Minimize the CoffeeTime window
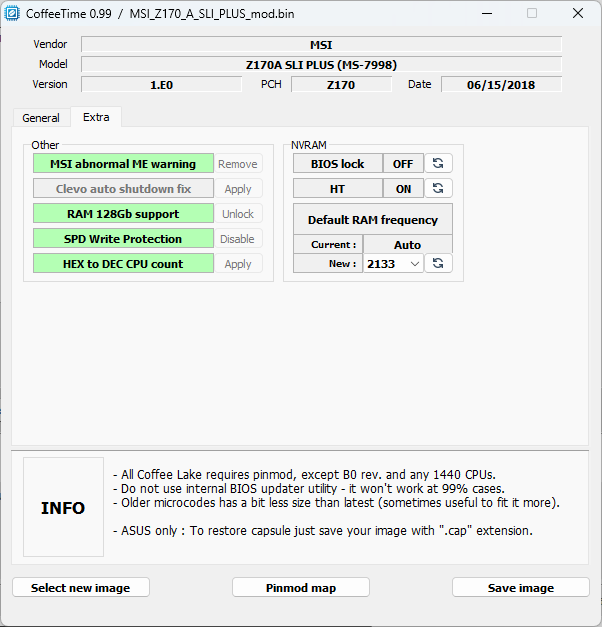602x627 pixels. [x=487, y=14]
